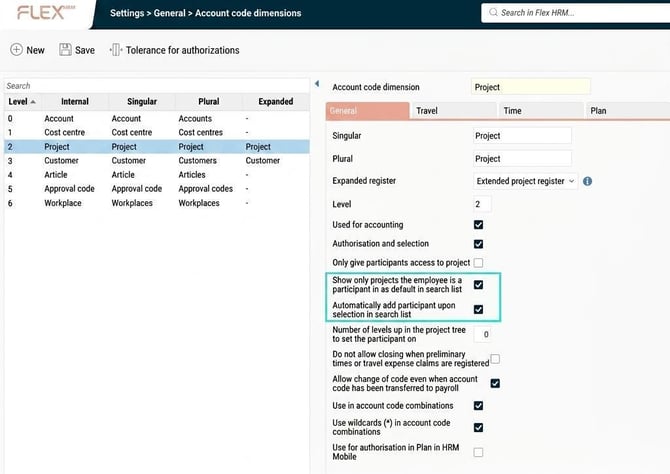Open the Expanded register dropdown
Screen dimensions: 670x474
tap(526, 181)
